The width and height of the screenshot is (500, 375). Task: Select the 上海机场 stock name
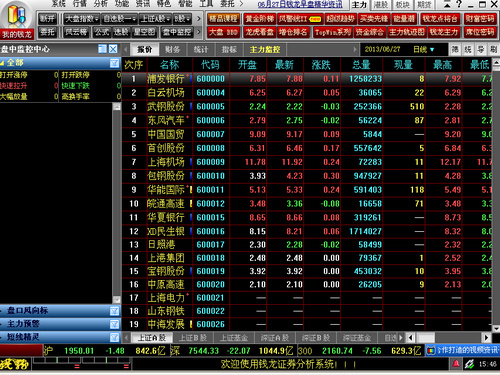(x=166, y=162)
